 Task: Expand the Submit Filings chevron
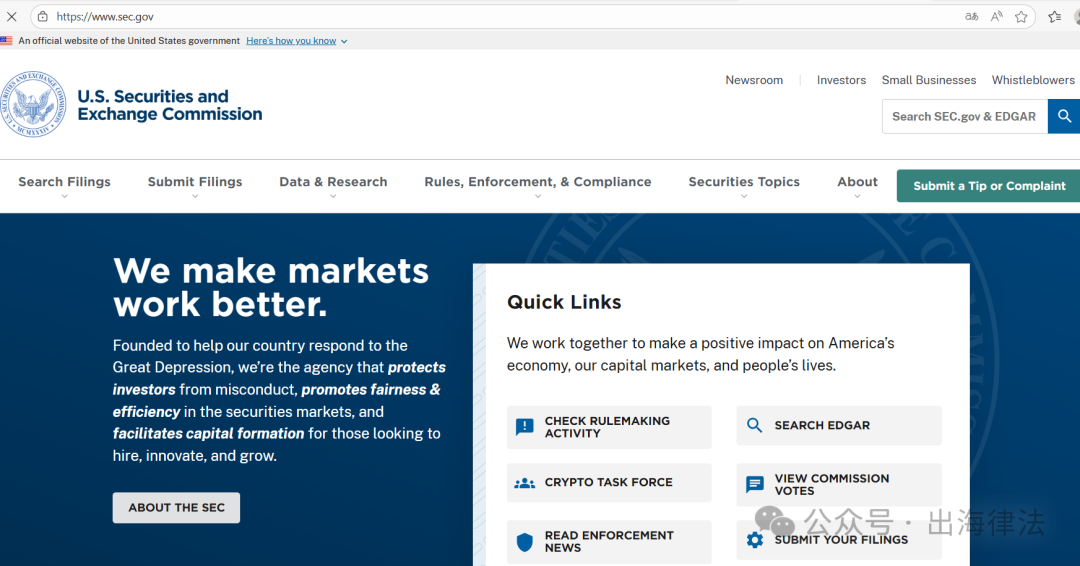(195, 196)
